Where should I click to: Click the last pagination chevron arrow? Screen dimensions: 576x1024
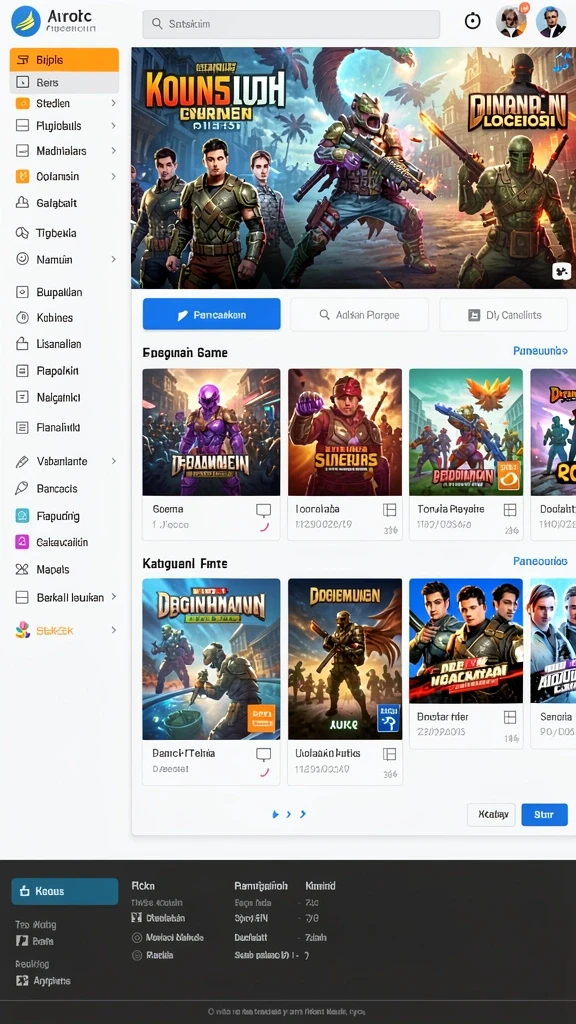303,814
